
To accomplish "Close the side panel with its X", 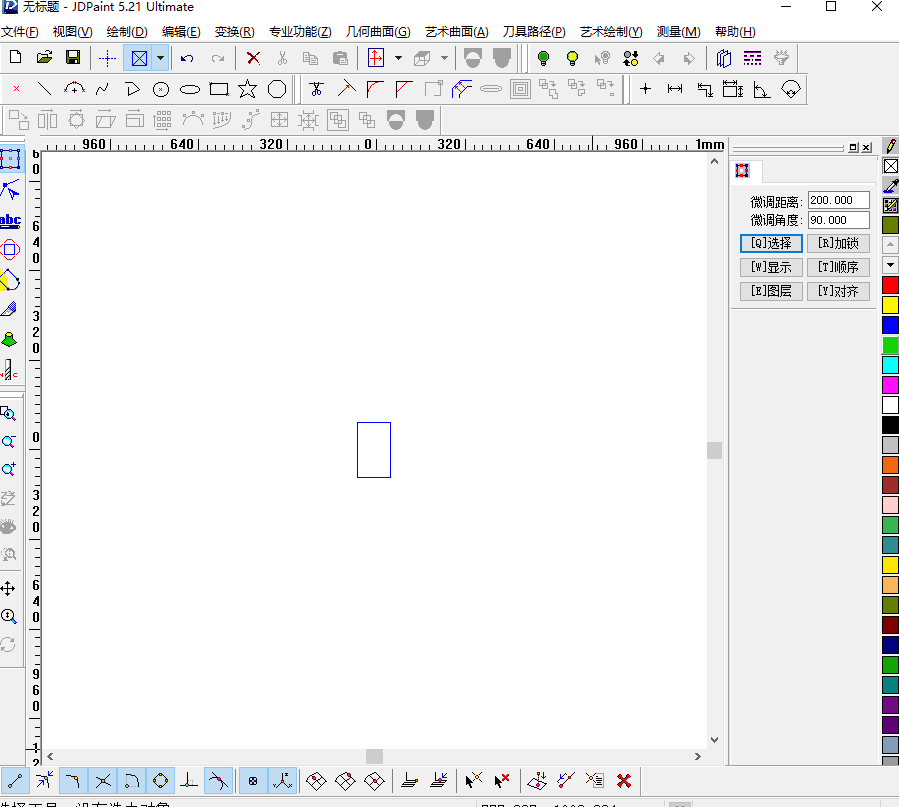I will [866, 147].
